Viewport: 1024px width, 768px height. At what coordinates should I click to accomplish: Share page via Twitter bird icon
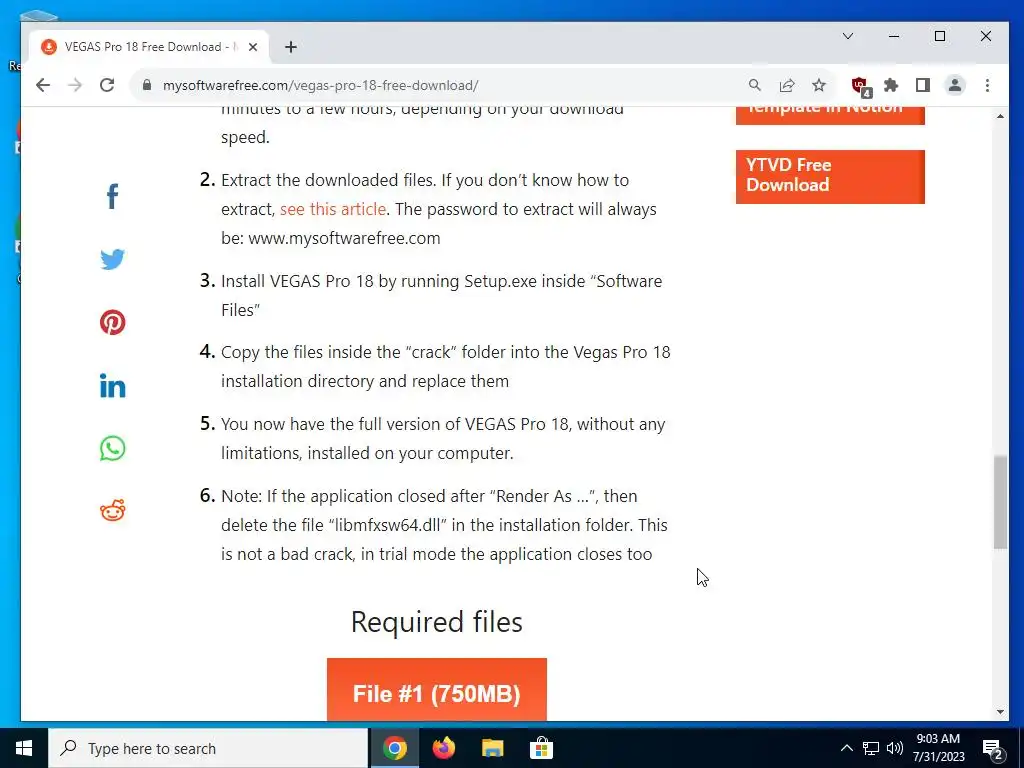(112, 259)
